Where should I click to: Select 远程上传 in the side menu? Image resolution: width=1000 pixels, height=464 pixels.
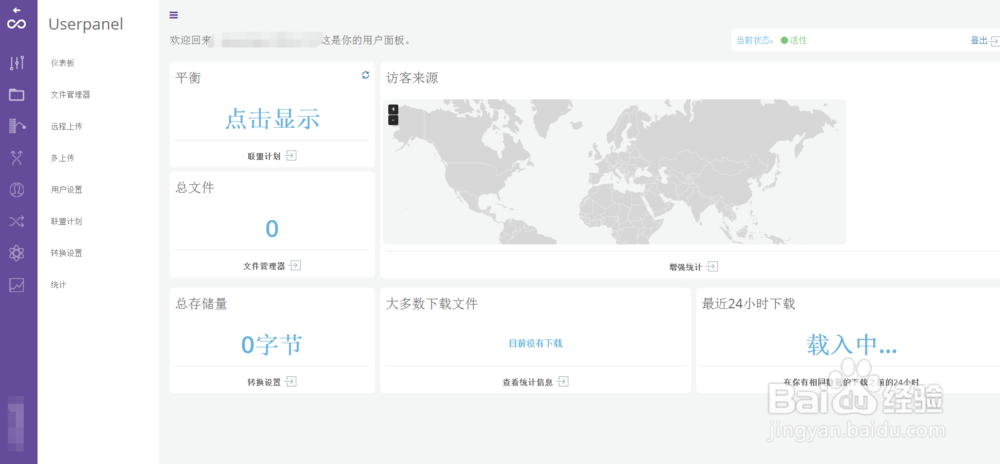[x=66, y=126]
